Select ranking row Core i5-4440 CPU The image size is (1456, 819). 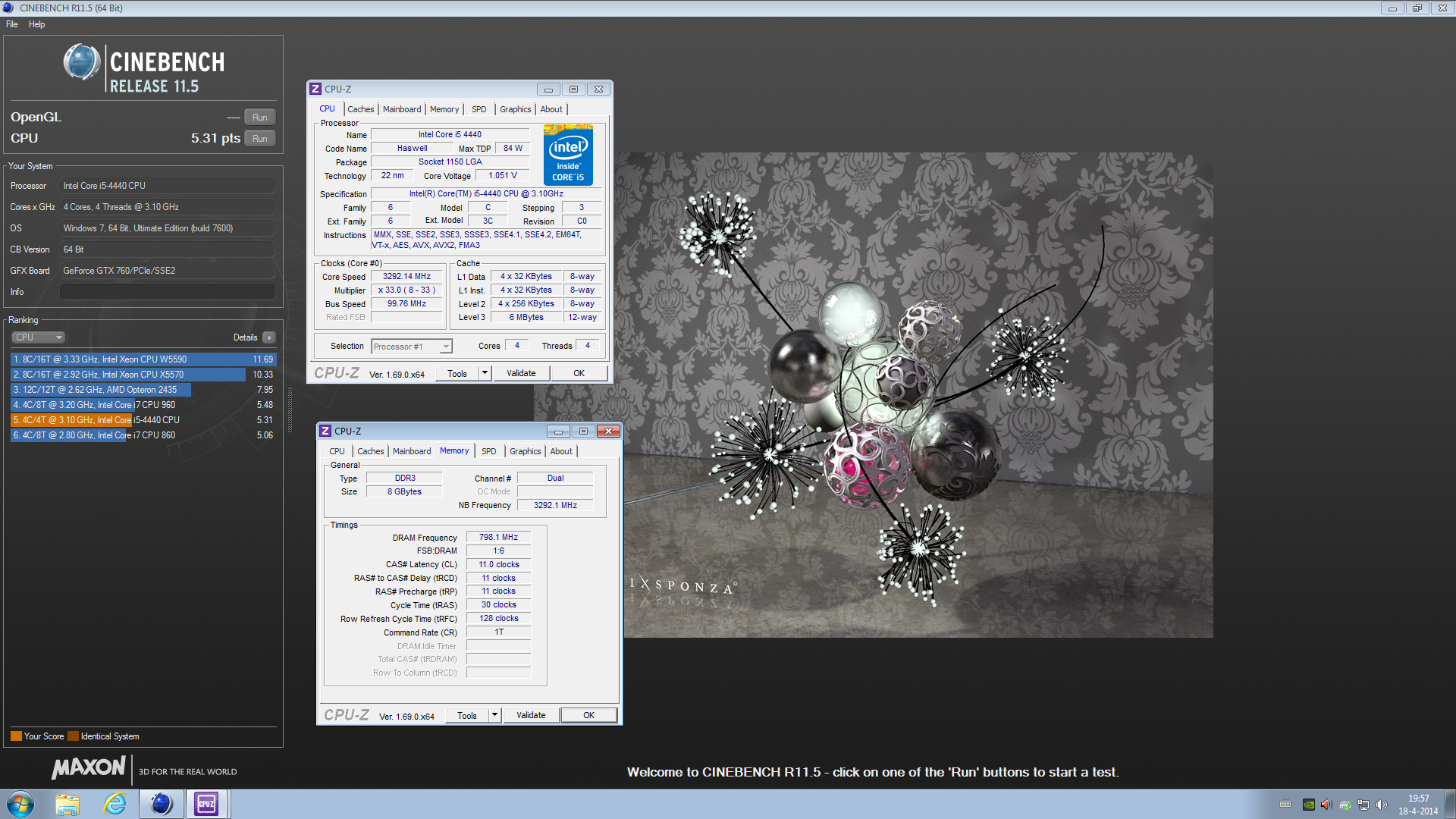143,420
